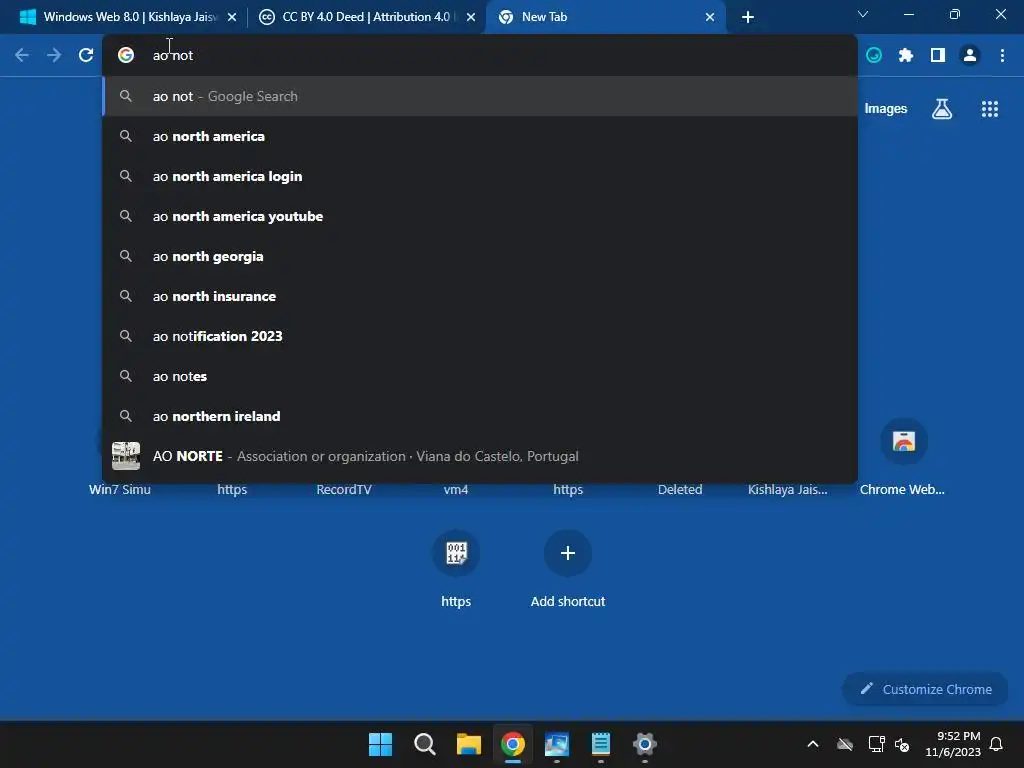Choose suggestion 'ao notification 2023'
Image resolution: width=1024 pixels, height=768 pixels.
(x=480, y=336)
